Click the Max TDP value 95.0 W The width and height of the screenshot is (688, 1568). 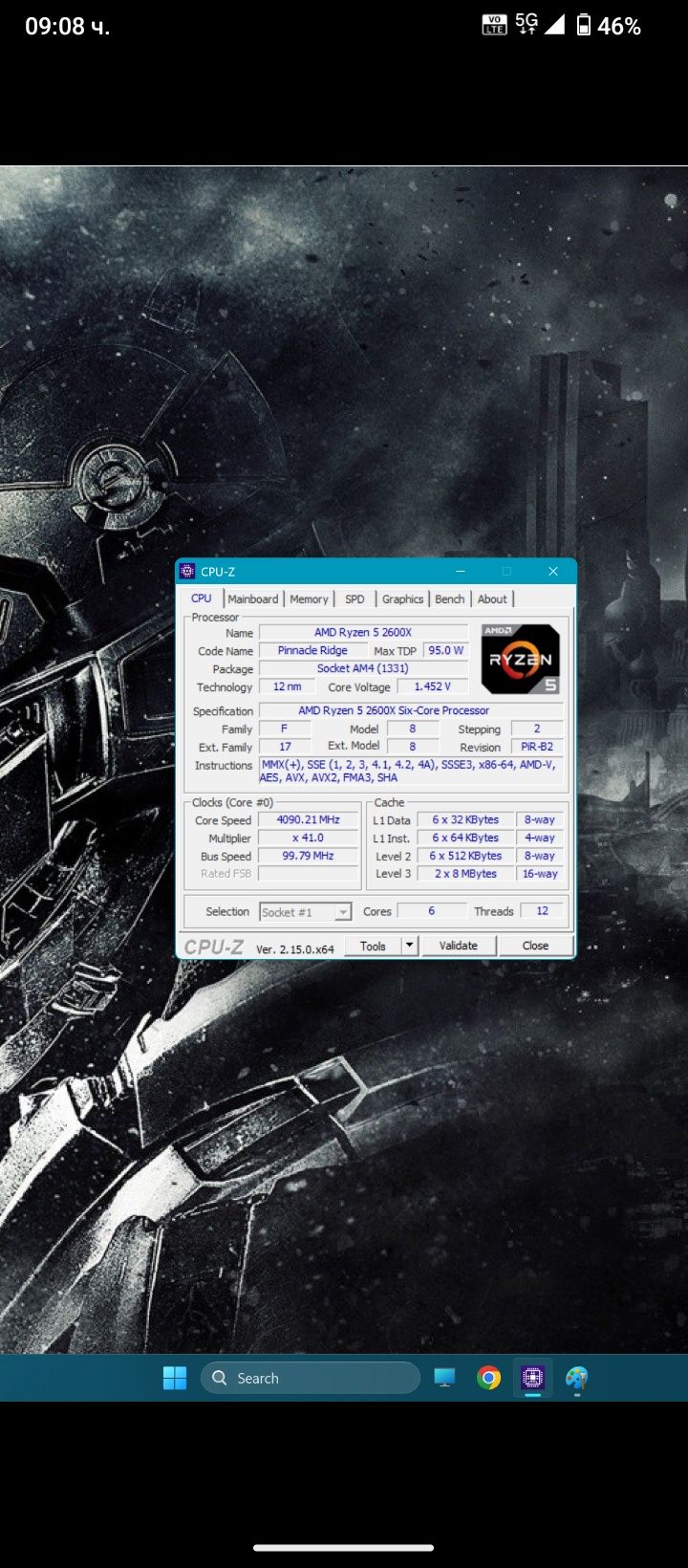[445, 650]
